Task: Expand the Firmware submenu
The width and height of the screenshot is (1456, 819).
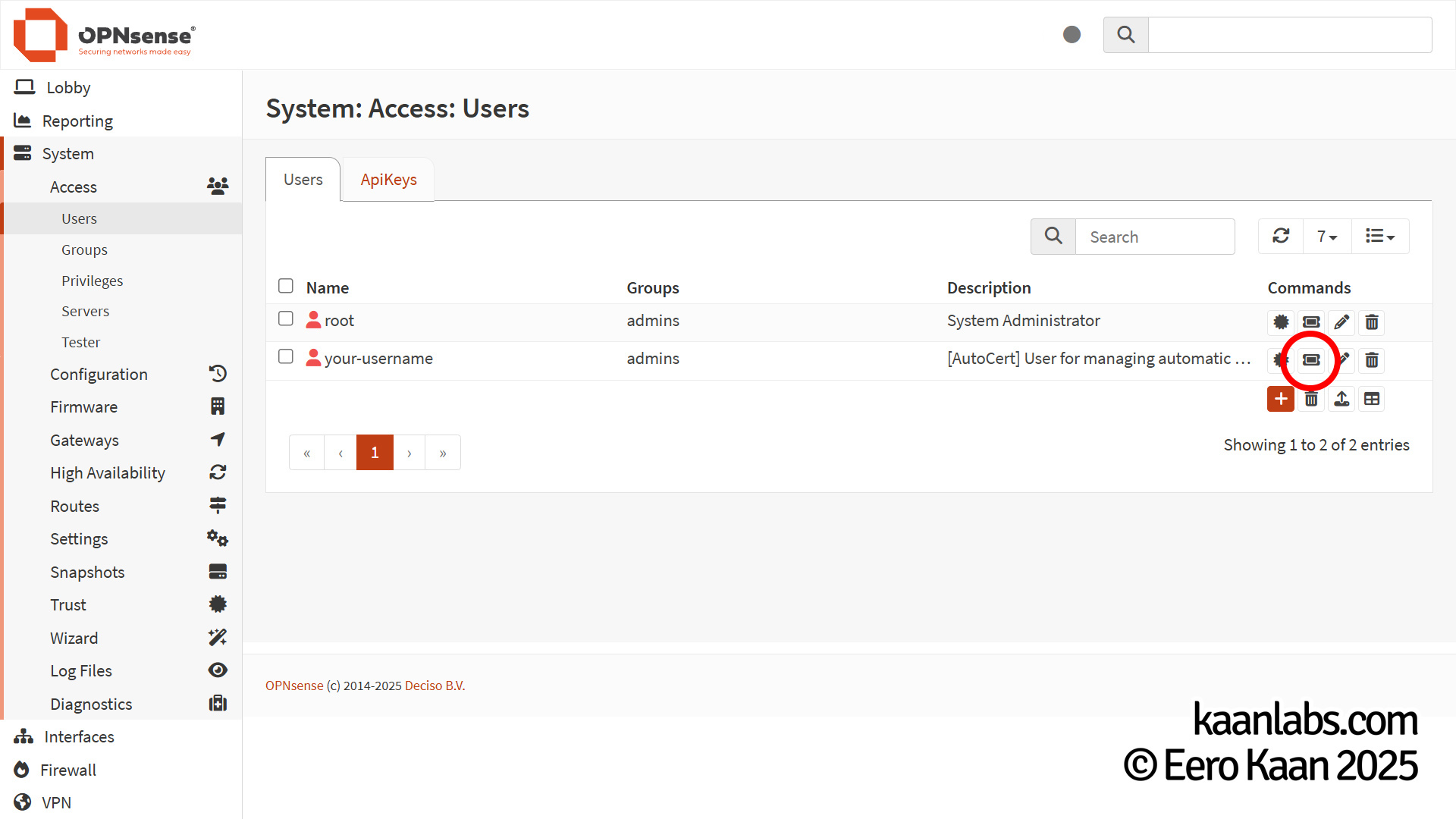Action: coord(83,406)
